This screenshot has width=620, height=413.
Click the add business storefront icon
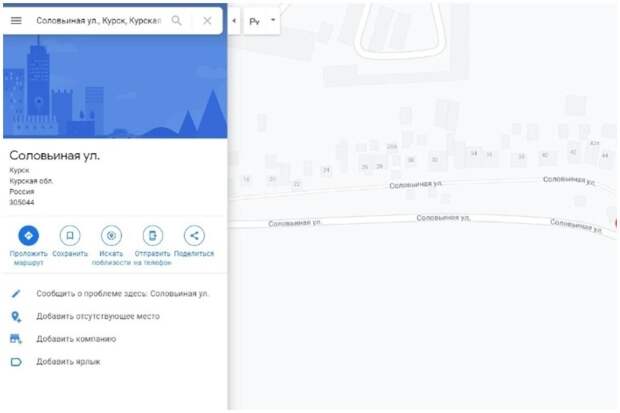coord(16,339)
